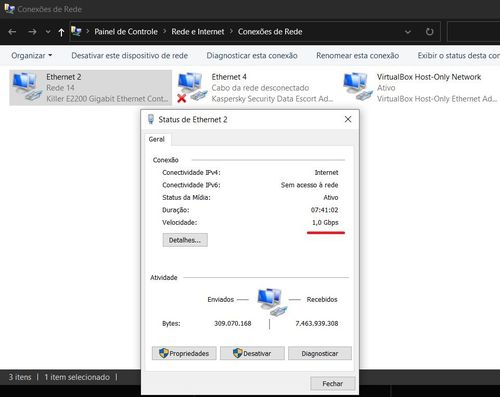The width and height of the screenshot is (500, 397).
Task: Go forward with the right arrow button
Action: [32, 32]
